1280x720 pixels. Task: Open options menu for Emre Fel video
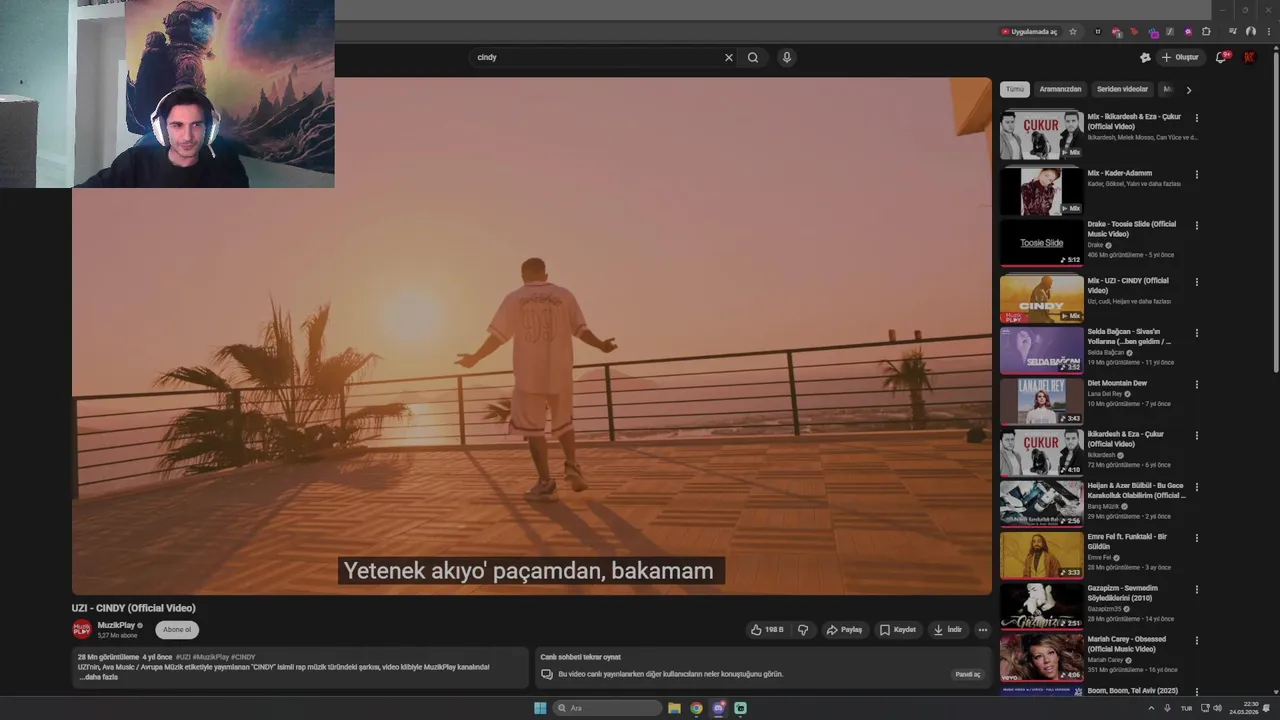(1196, 538)
